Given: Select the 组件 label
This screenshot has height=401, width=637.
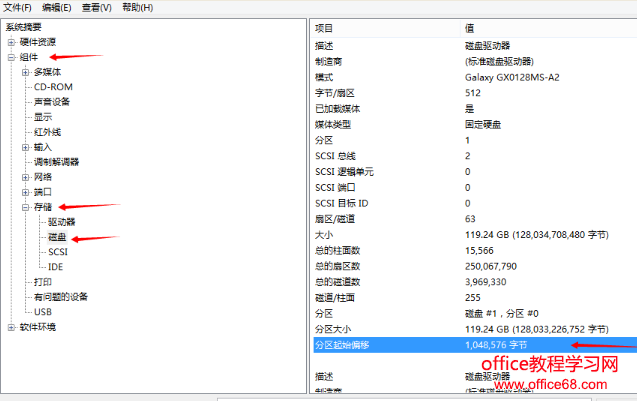Looking at the screenshot, I should [x=28, y=57].
